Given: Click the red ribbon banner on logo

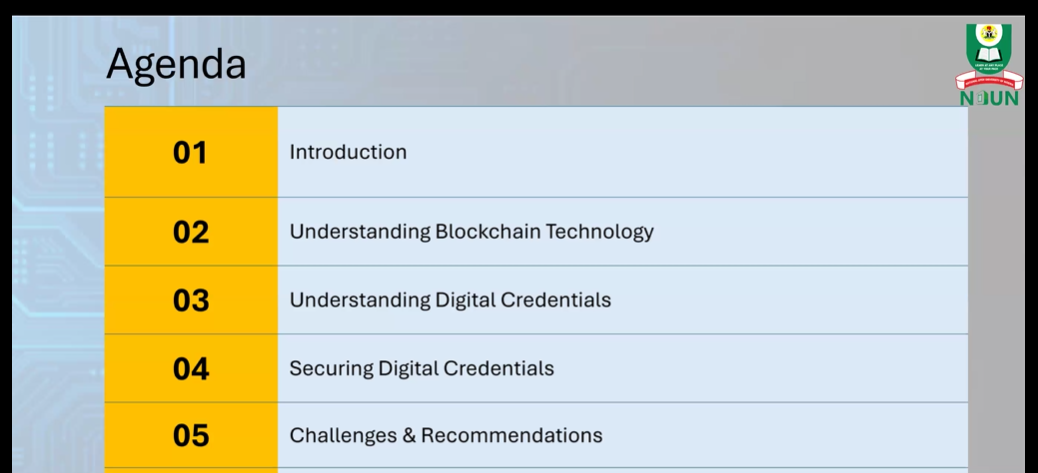Looking at the screenshot, I should coord(989,81).
